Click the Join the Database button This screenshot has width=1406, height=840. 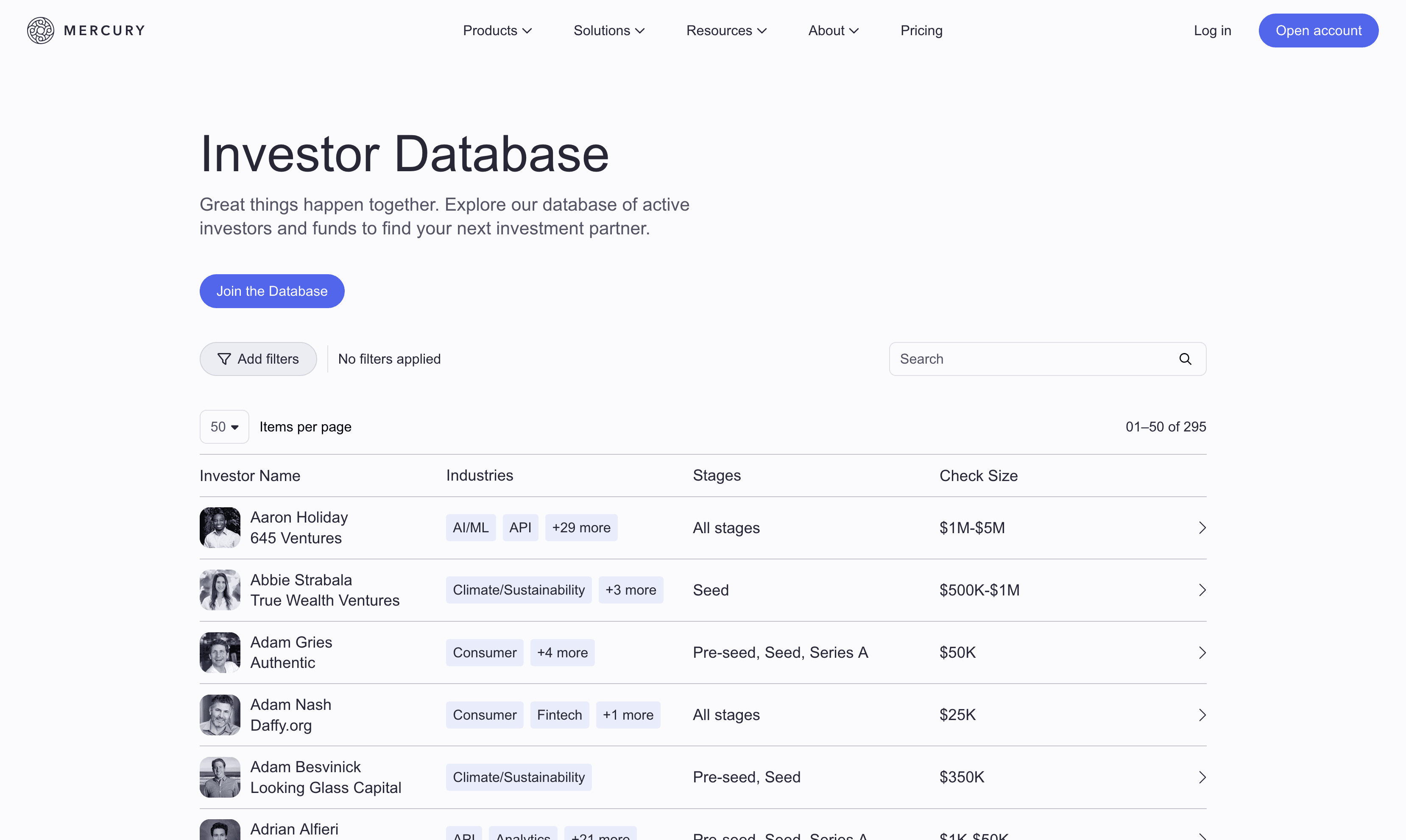tap(272, 291)
